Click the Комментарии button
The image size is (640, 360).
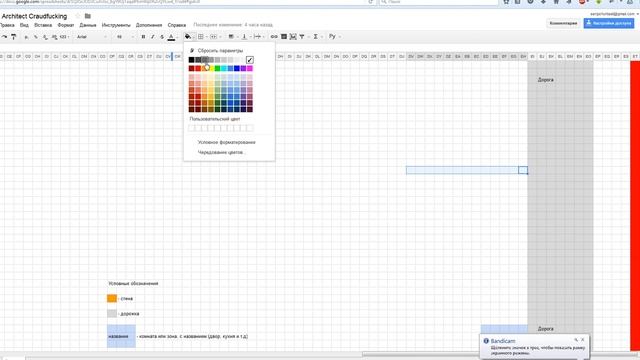tap(563, 23)
